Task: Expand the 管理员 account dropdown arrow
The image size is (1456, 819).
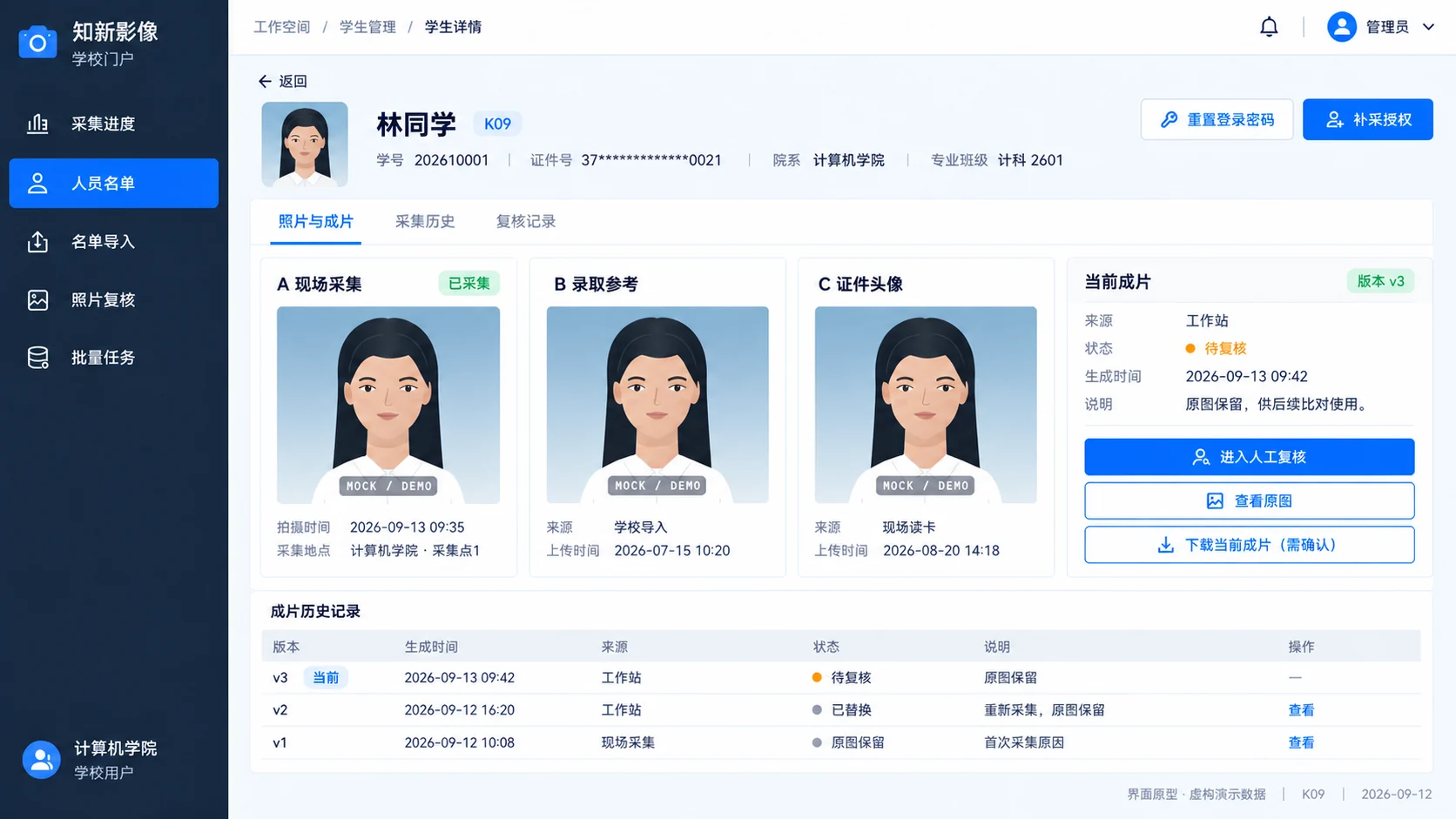Action: [1428, 27]
